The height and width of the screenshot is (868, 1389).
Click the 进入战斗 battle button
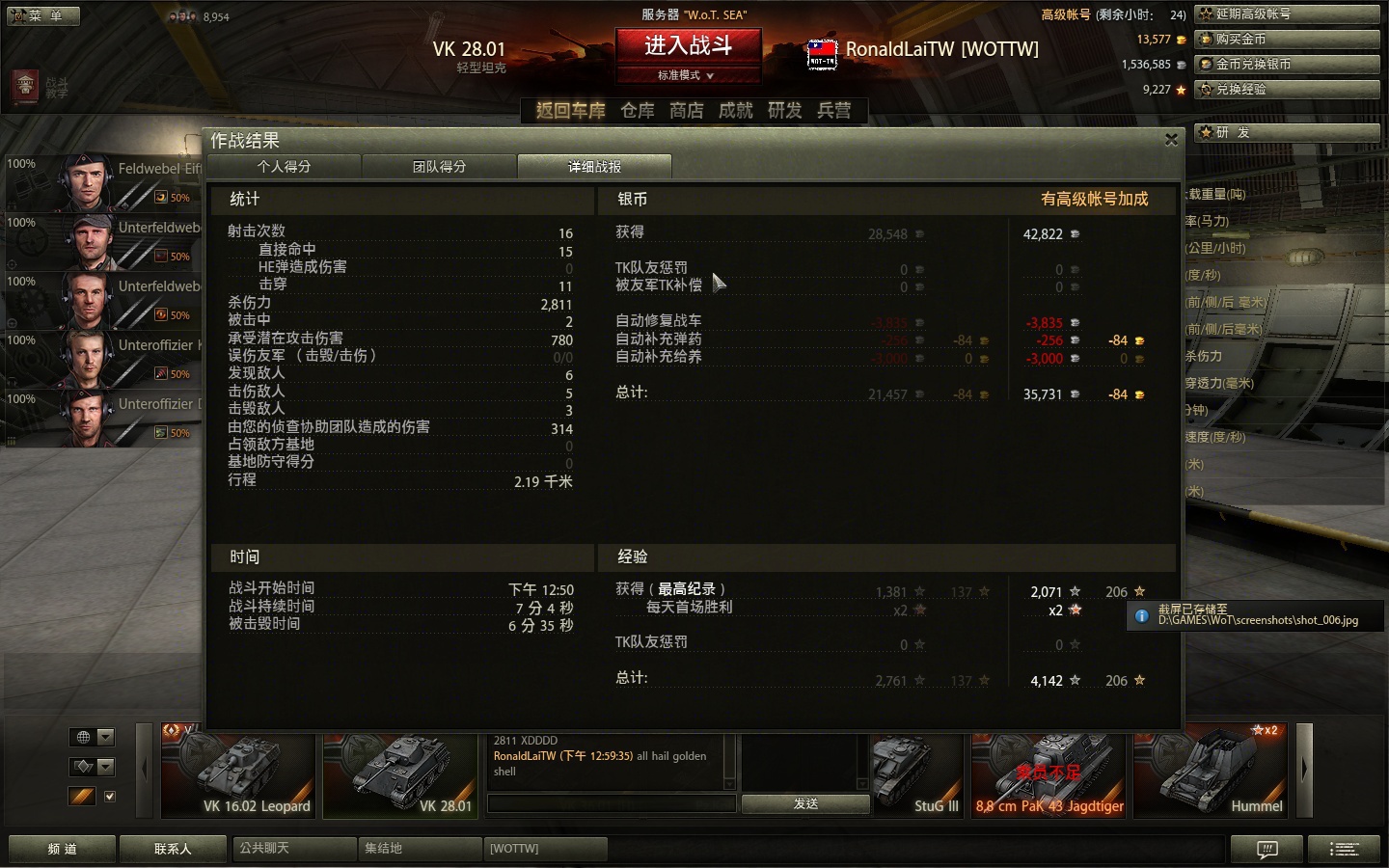pyautogui.click(x=688, y=45)
